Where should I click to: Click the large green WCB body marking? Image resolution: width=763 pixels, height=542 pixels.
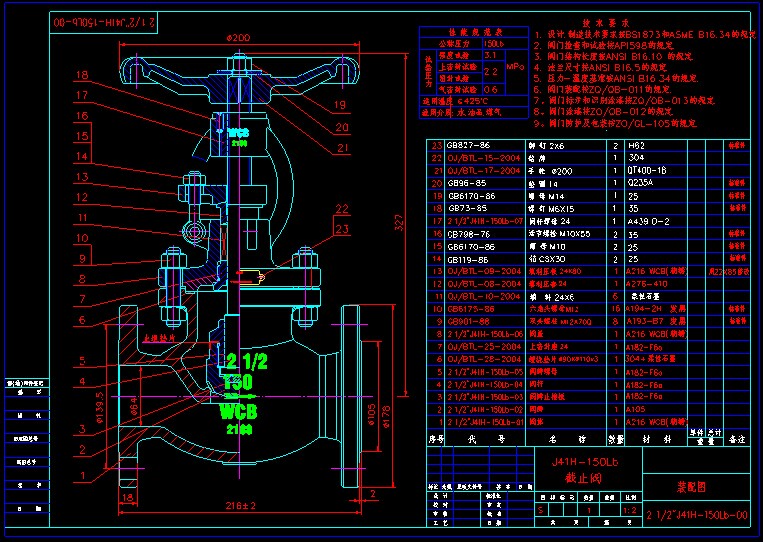(238, 412)
